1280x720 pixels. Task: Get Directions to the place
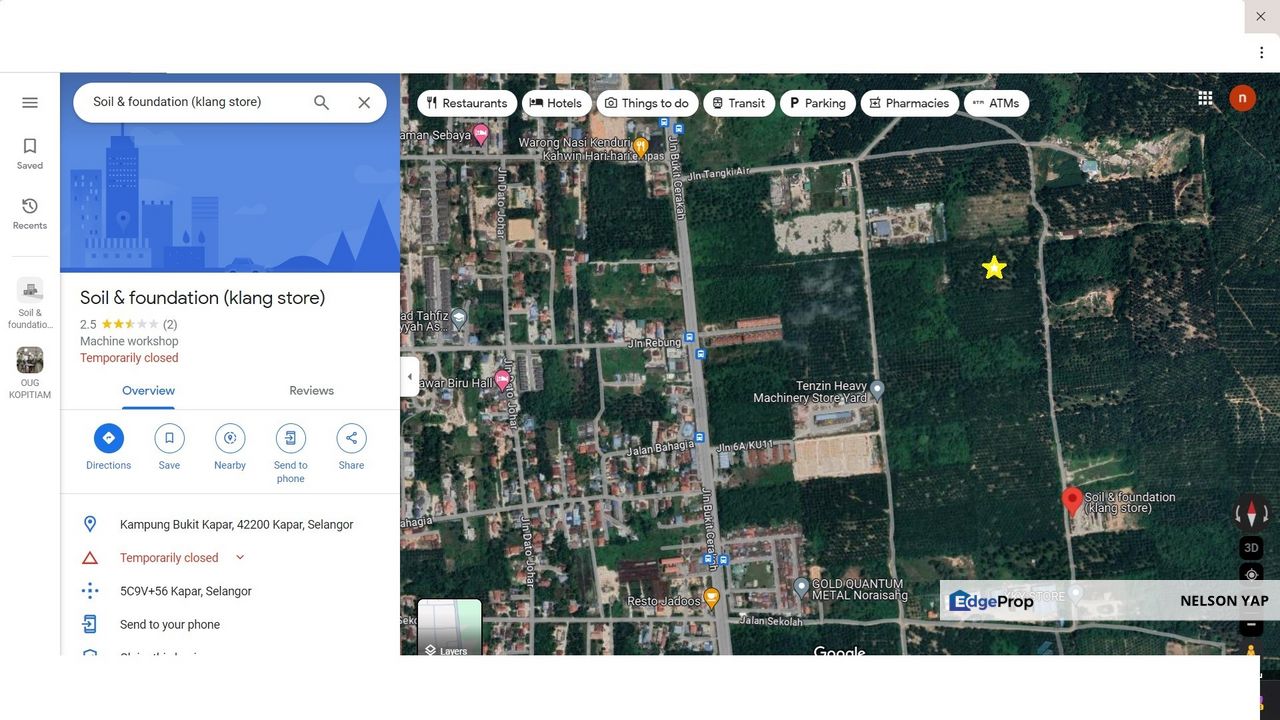[x=108, y=447]
